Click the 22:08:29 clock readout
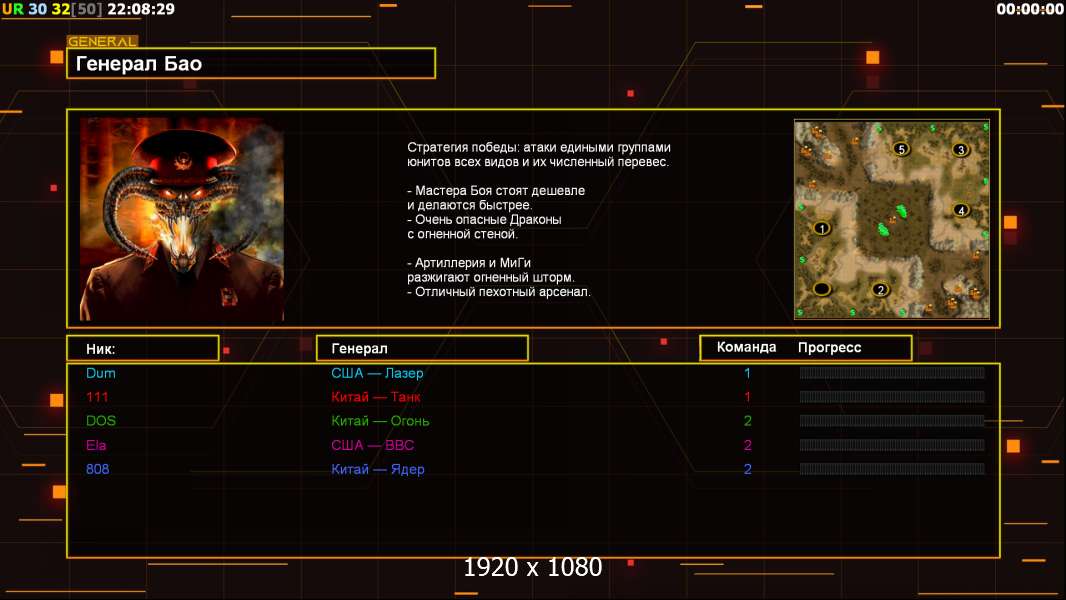Viewport: 1066px width, 600px height. point(141,9)
